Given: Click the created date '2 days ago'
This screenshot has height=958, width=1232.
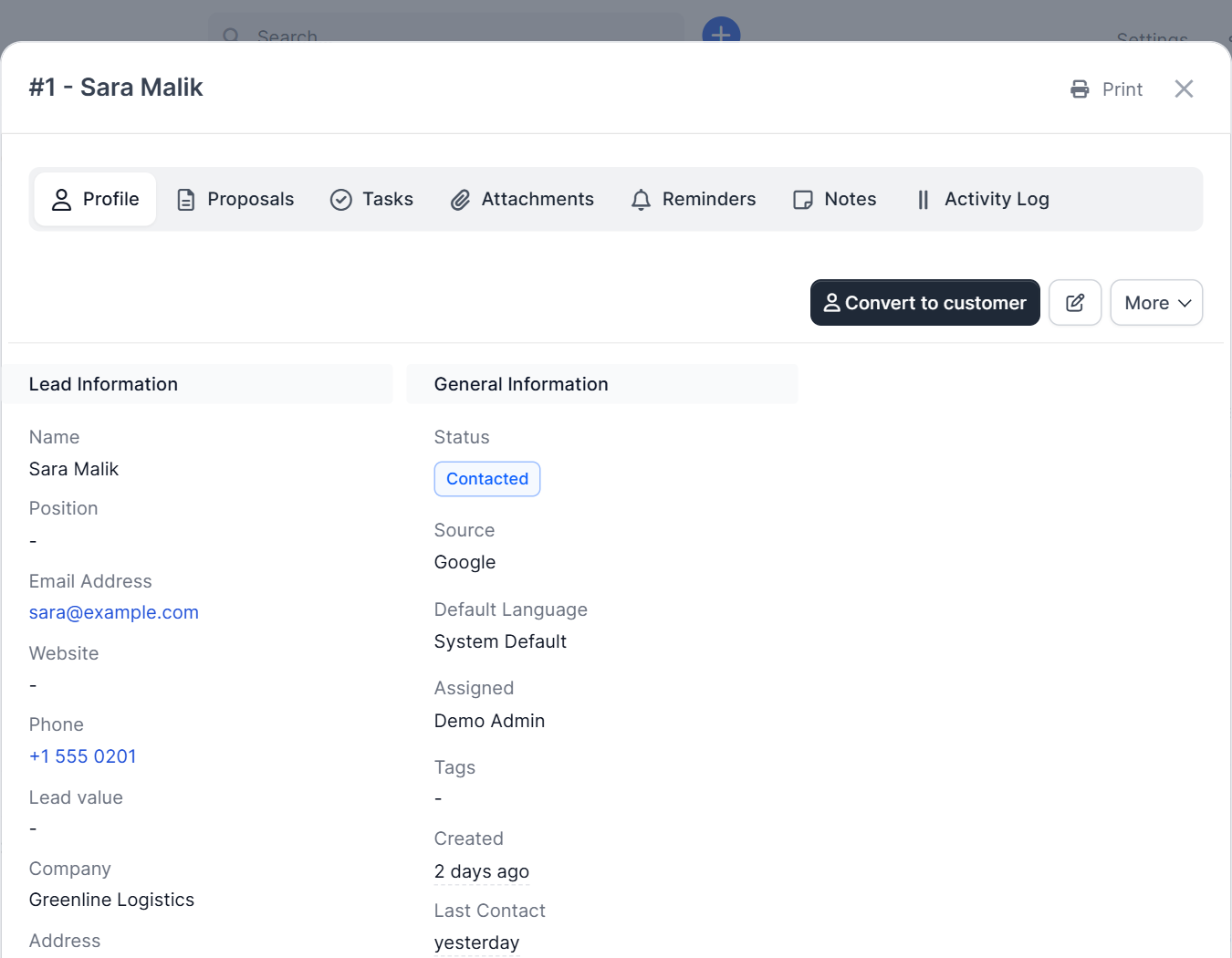Looking at the screenshot, I should [x=482, y=871].
